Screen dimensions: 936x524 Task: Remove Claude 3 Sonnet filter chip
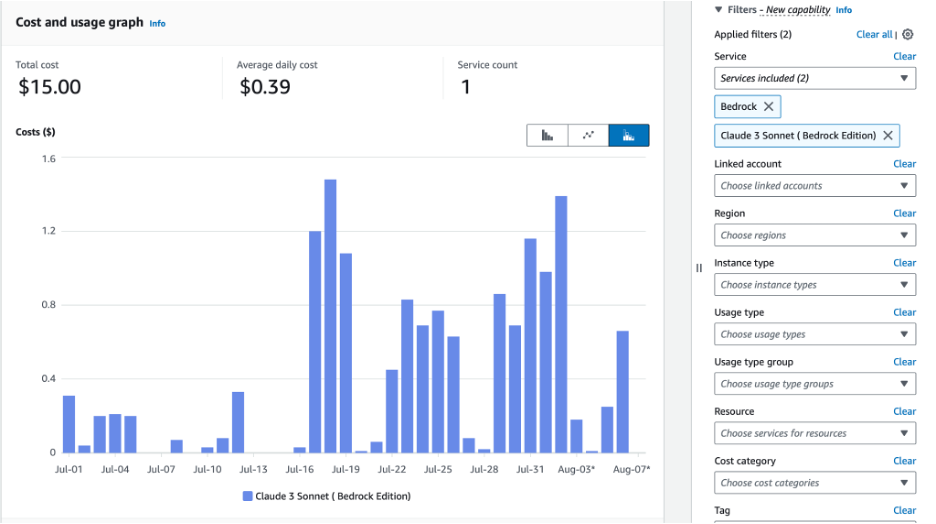tap(888, 135)
